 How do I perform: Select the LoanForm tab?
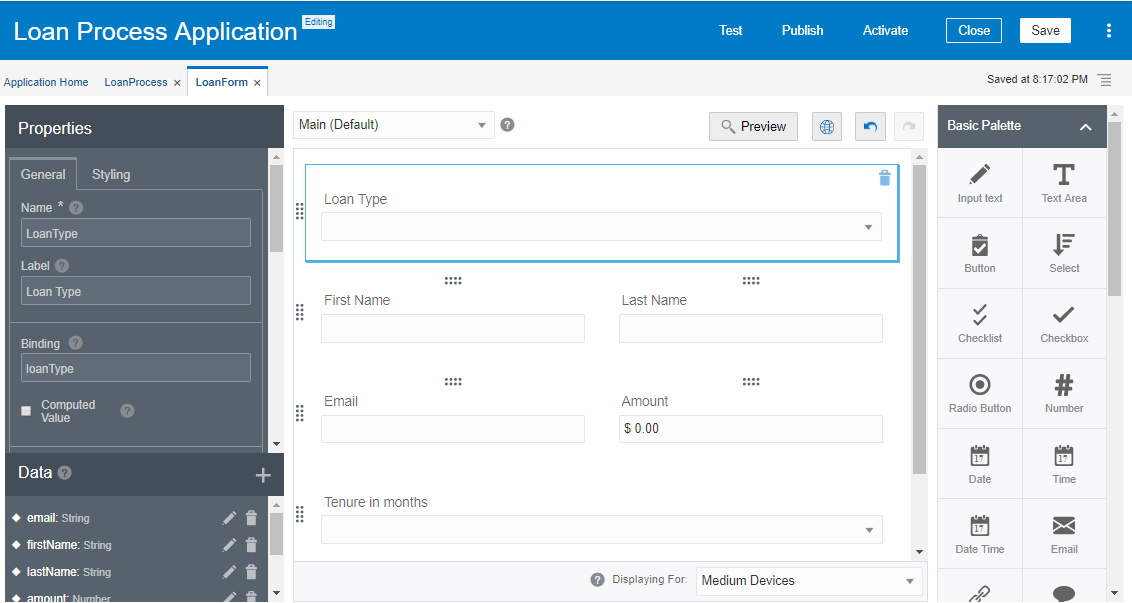222,82
